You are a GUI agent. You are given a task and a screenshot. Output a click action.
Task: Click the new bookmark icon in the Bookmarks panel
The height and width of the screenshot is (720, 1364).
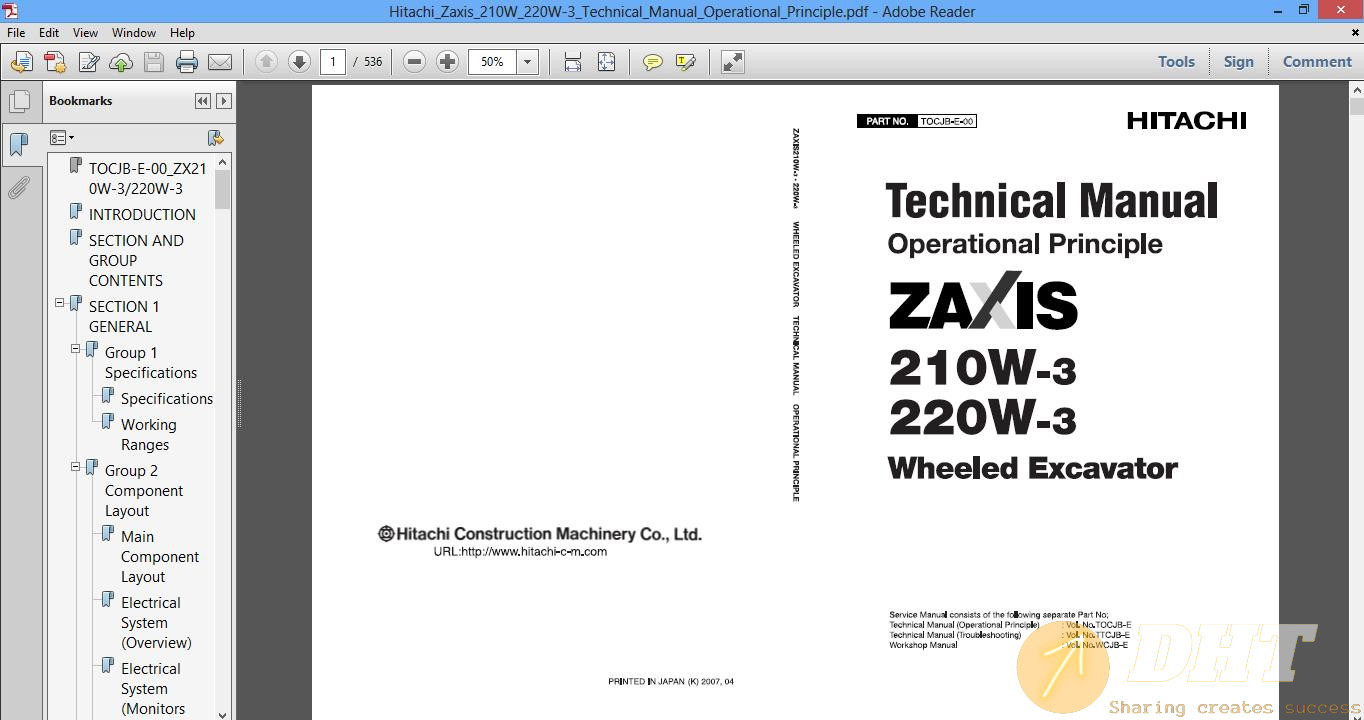point(215,138)
